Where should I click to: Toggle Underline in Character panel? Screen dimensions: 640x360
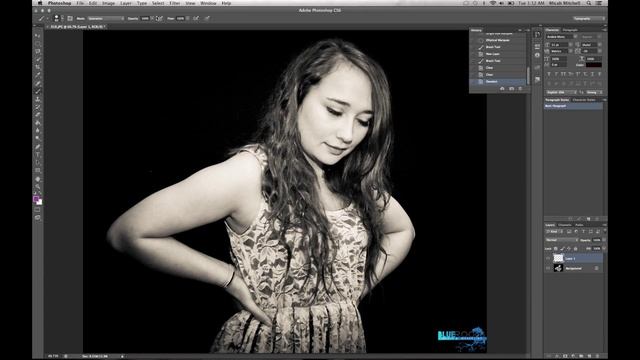pos(592,74)
